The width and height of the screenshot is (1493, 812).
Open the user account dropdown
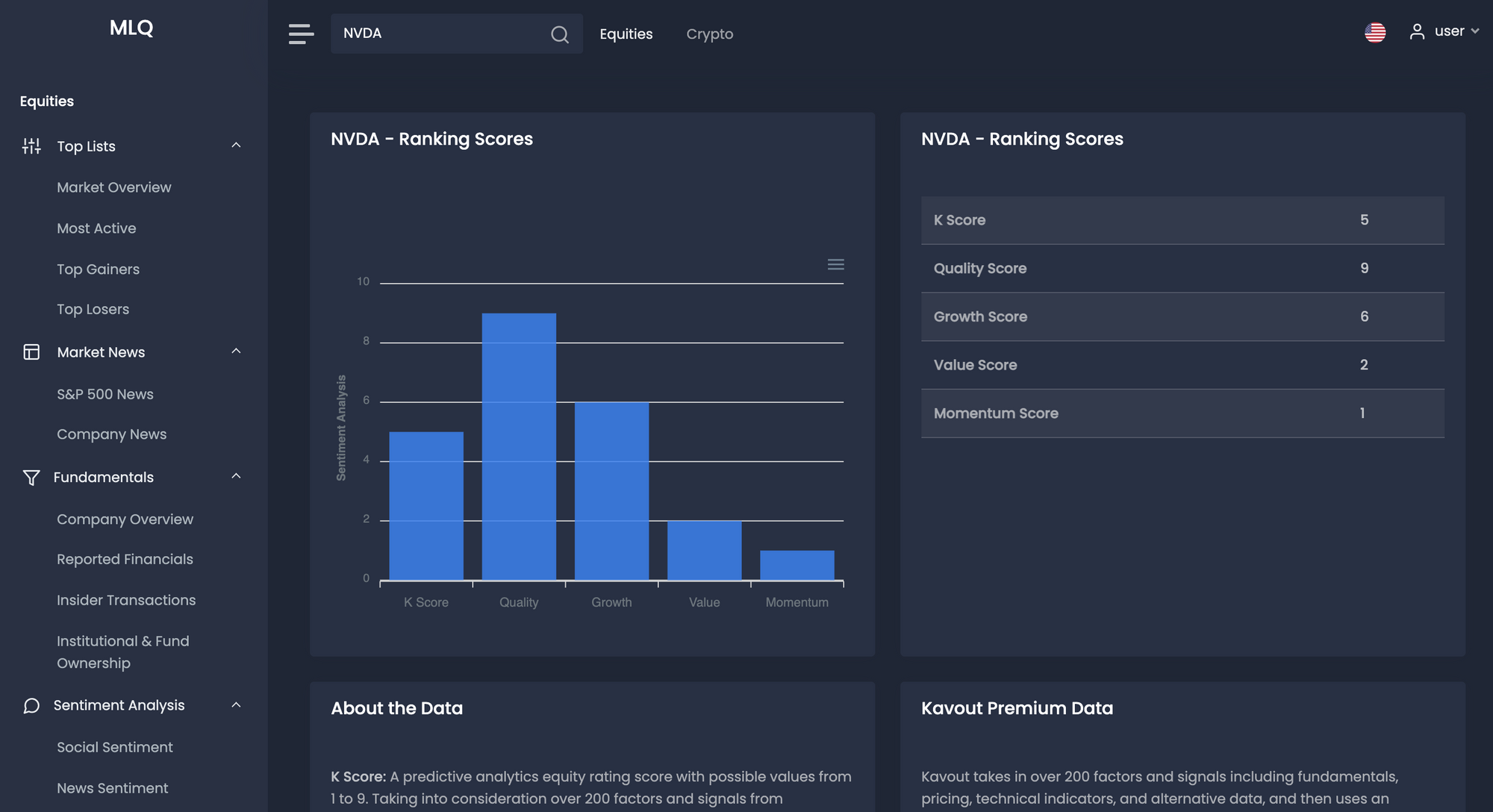(x=1474, y=31)
